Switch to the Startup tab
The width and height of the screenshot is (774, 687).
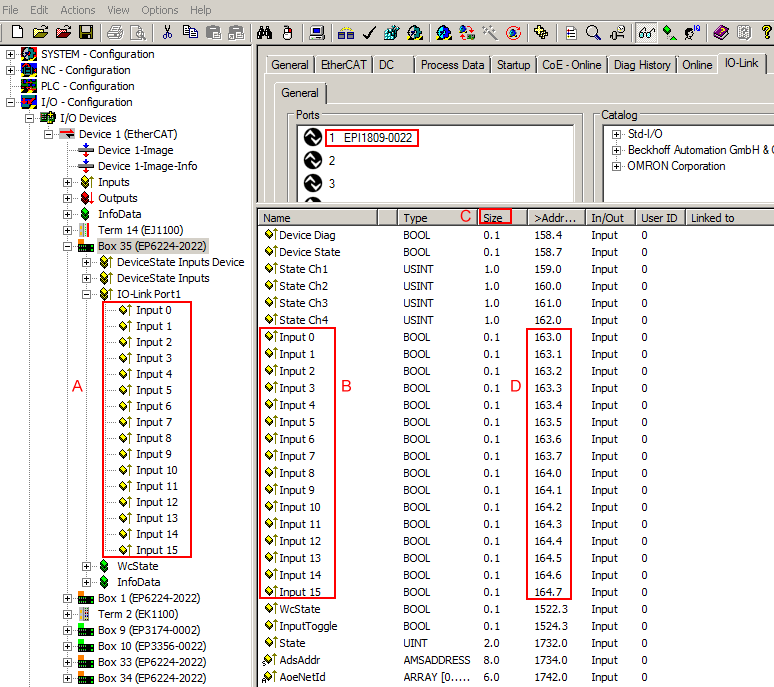coord(513,65)
